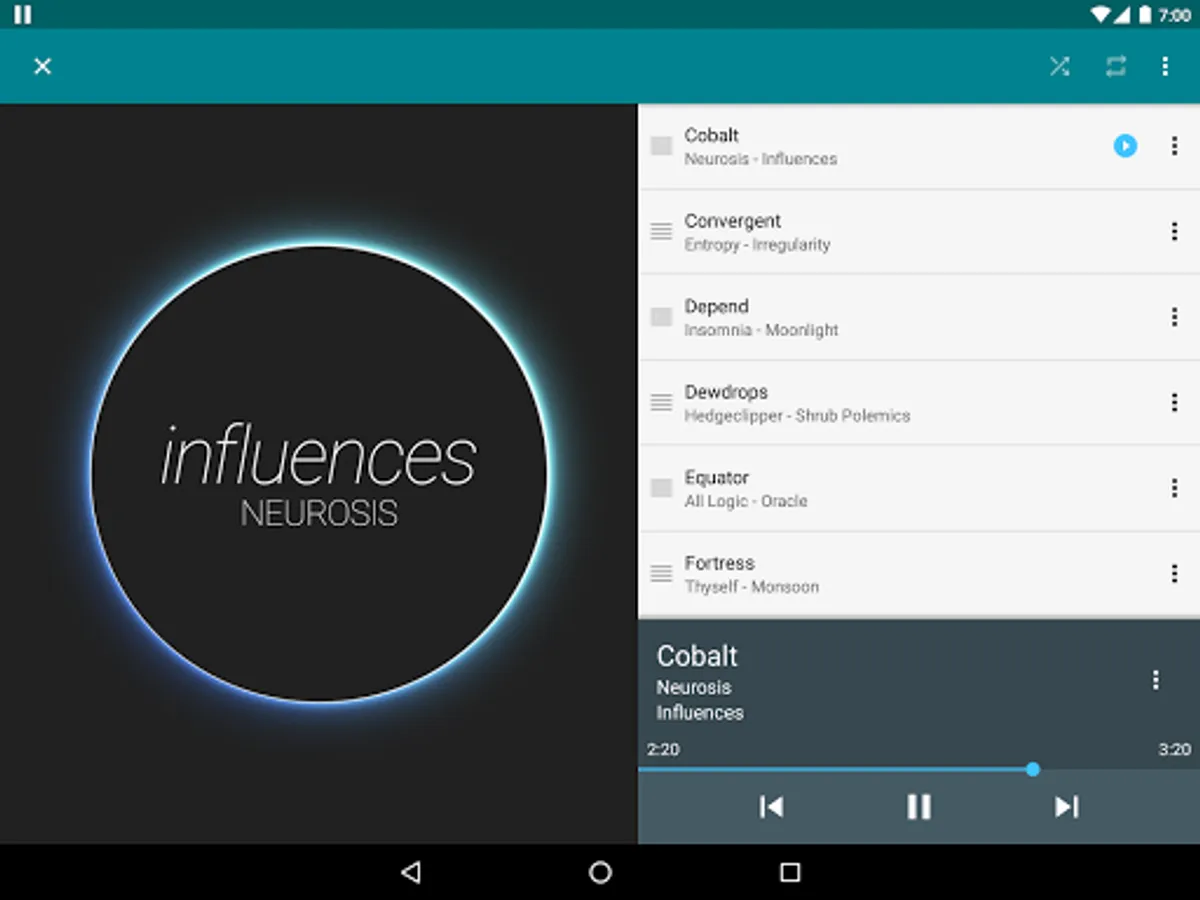Click the 7:00 clock in status bar
The image size is (1200, 900).
coord(1174,15)
